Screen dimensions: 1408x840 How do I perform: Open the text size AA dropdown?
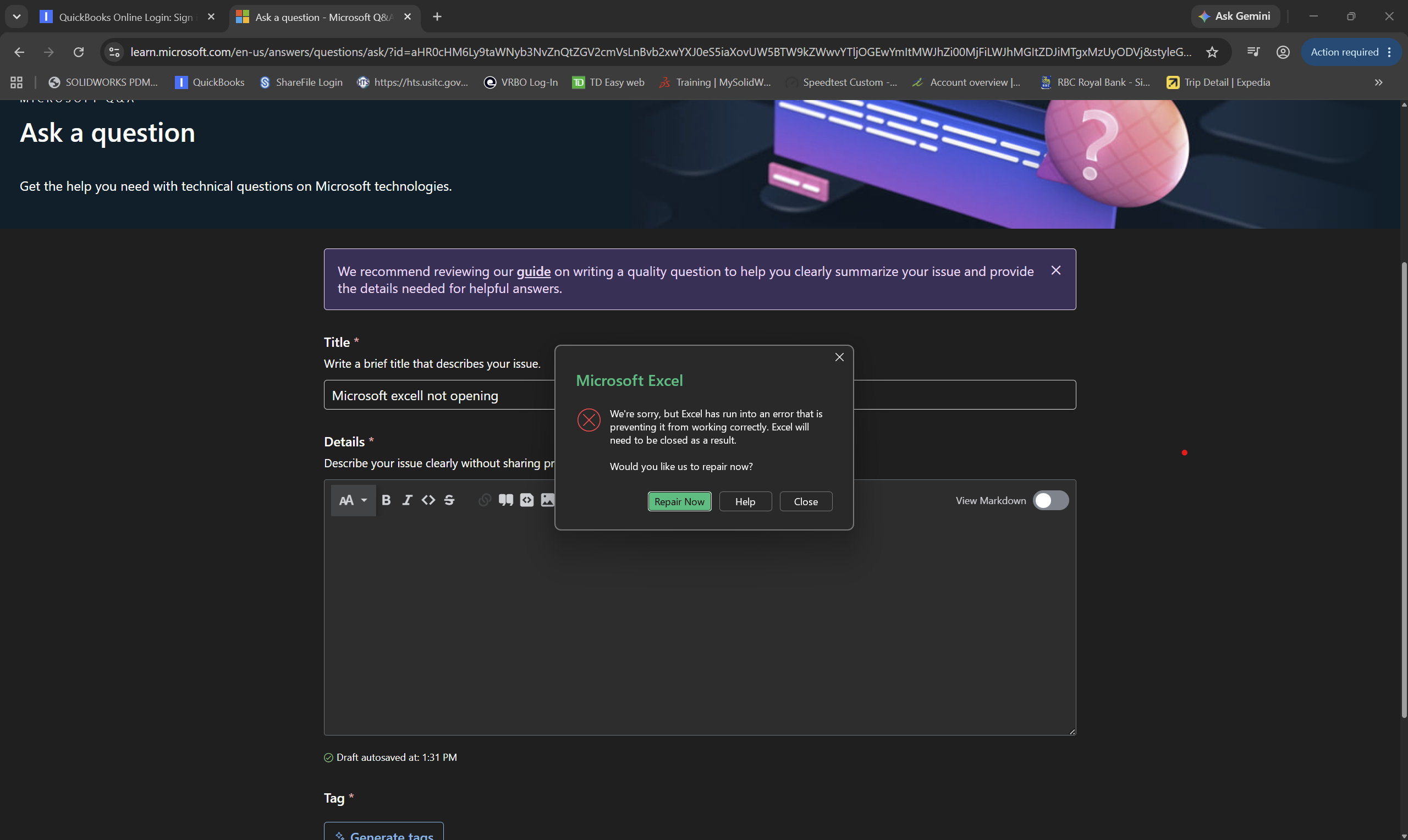pyautogui.click(x=353, y=500)
